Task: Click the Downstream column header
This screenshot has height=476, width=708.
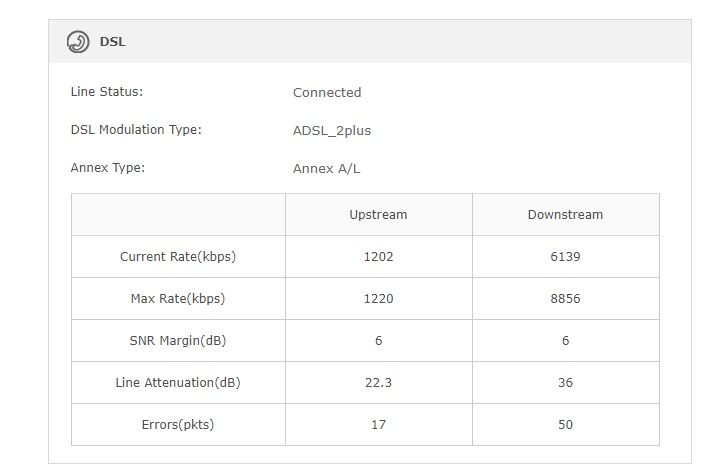Action: [x=565, y=215]
